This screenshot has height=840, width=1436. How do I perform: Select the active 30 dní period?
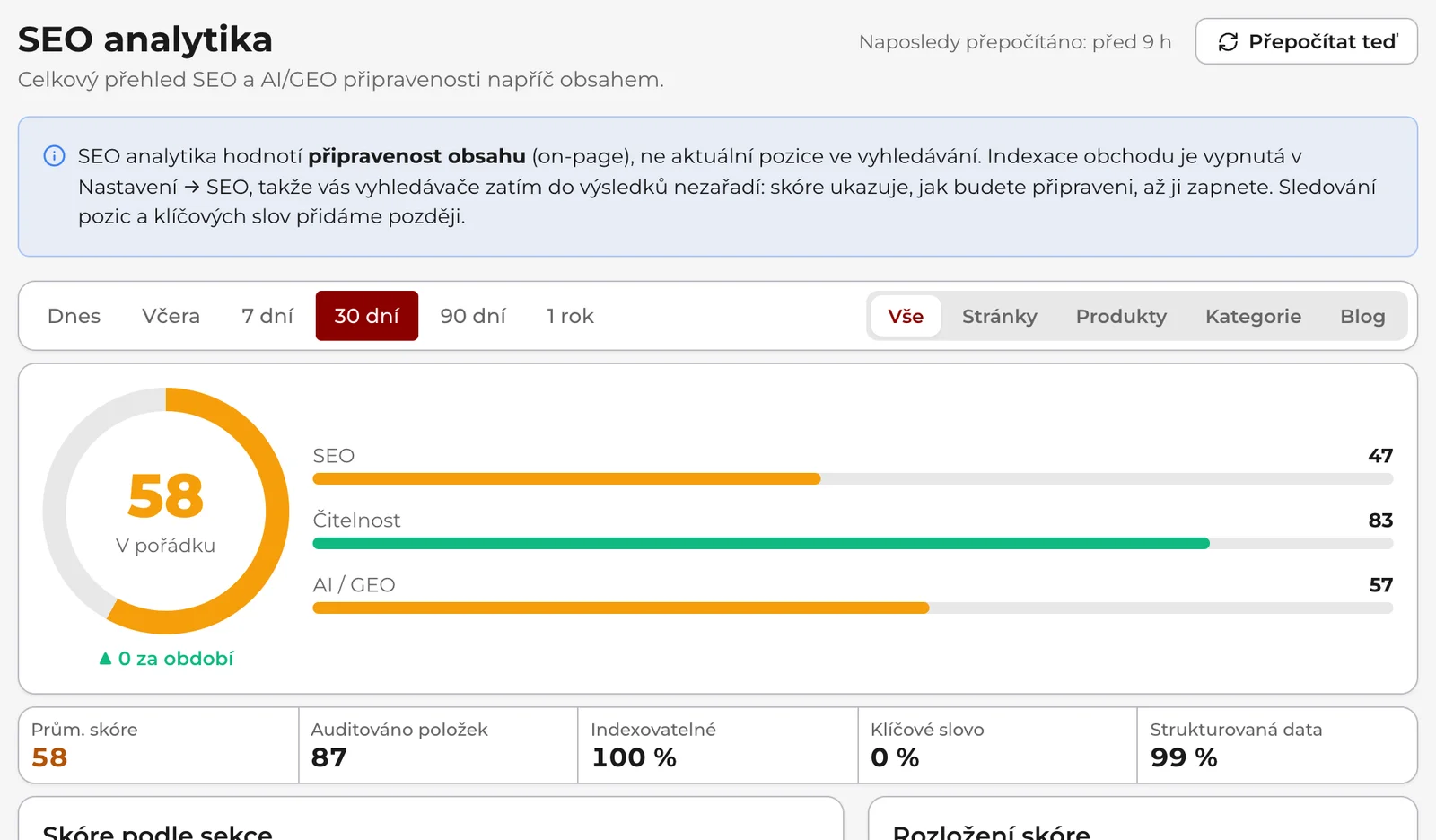(367, 316)
